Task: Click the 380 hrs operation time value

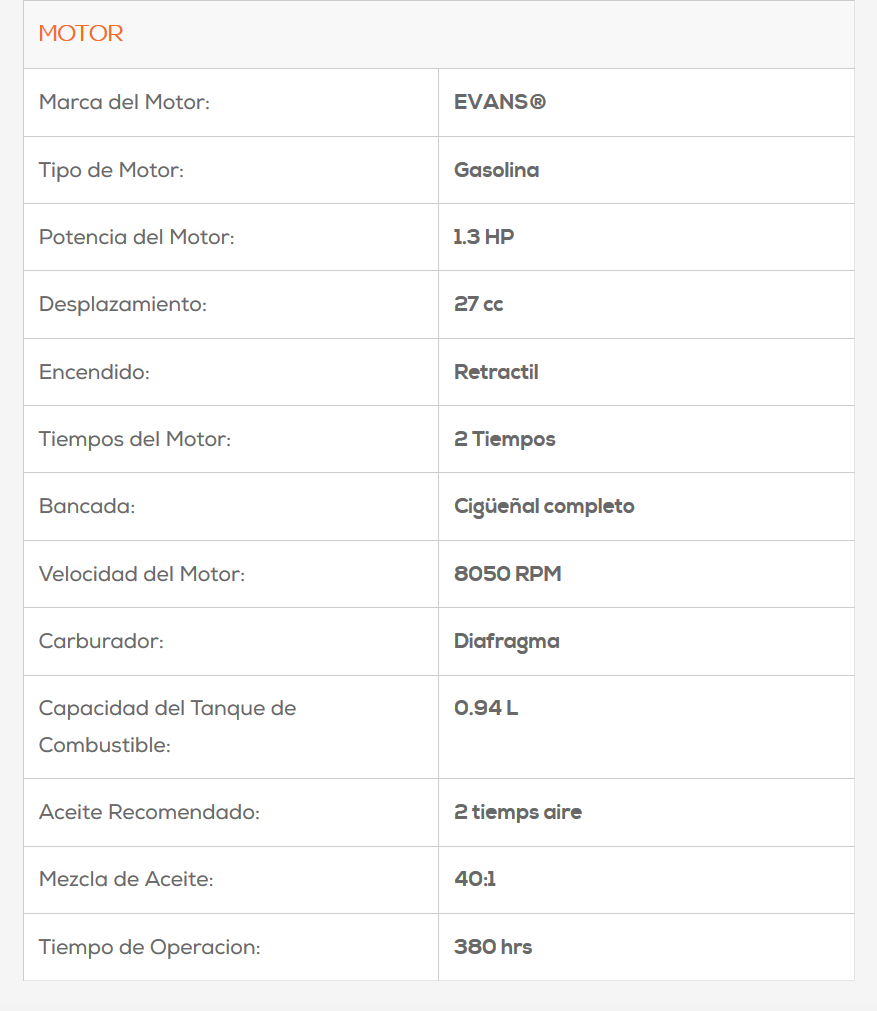Action: 493,947
